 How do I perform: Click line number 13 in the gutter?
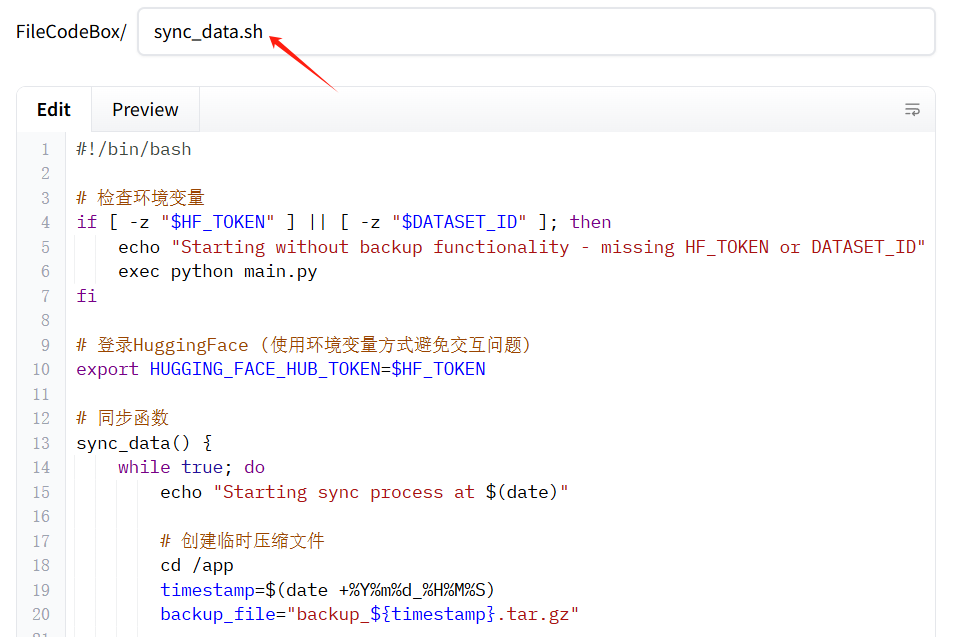[41, 443]
